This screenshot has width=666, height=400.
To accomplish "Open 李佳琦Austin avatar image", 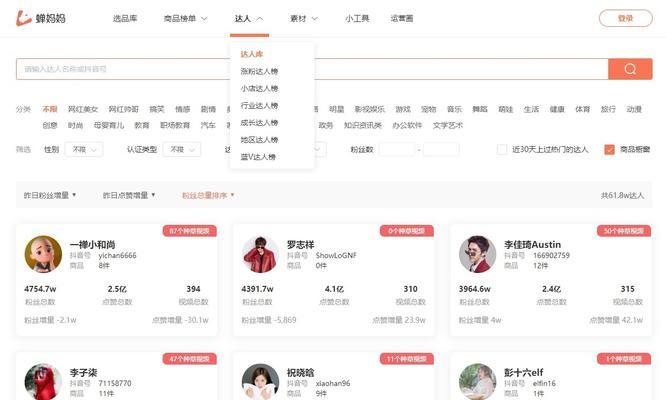I will [477, 254].
